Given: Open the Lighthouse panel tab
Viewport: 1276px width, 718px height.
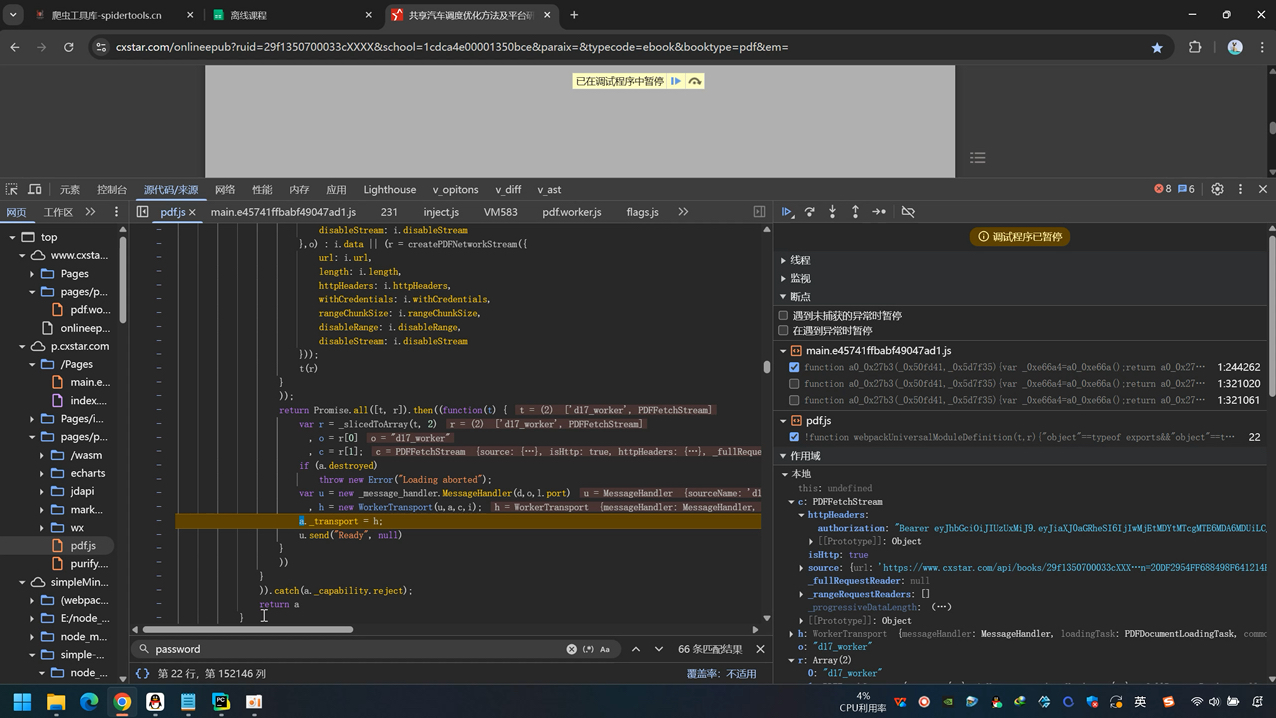Looking at the screenshot, I should tap(390, 189).
